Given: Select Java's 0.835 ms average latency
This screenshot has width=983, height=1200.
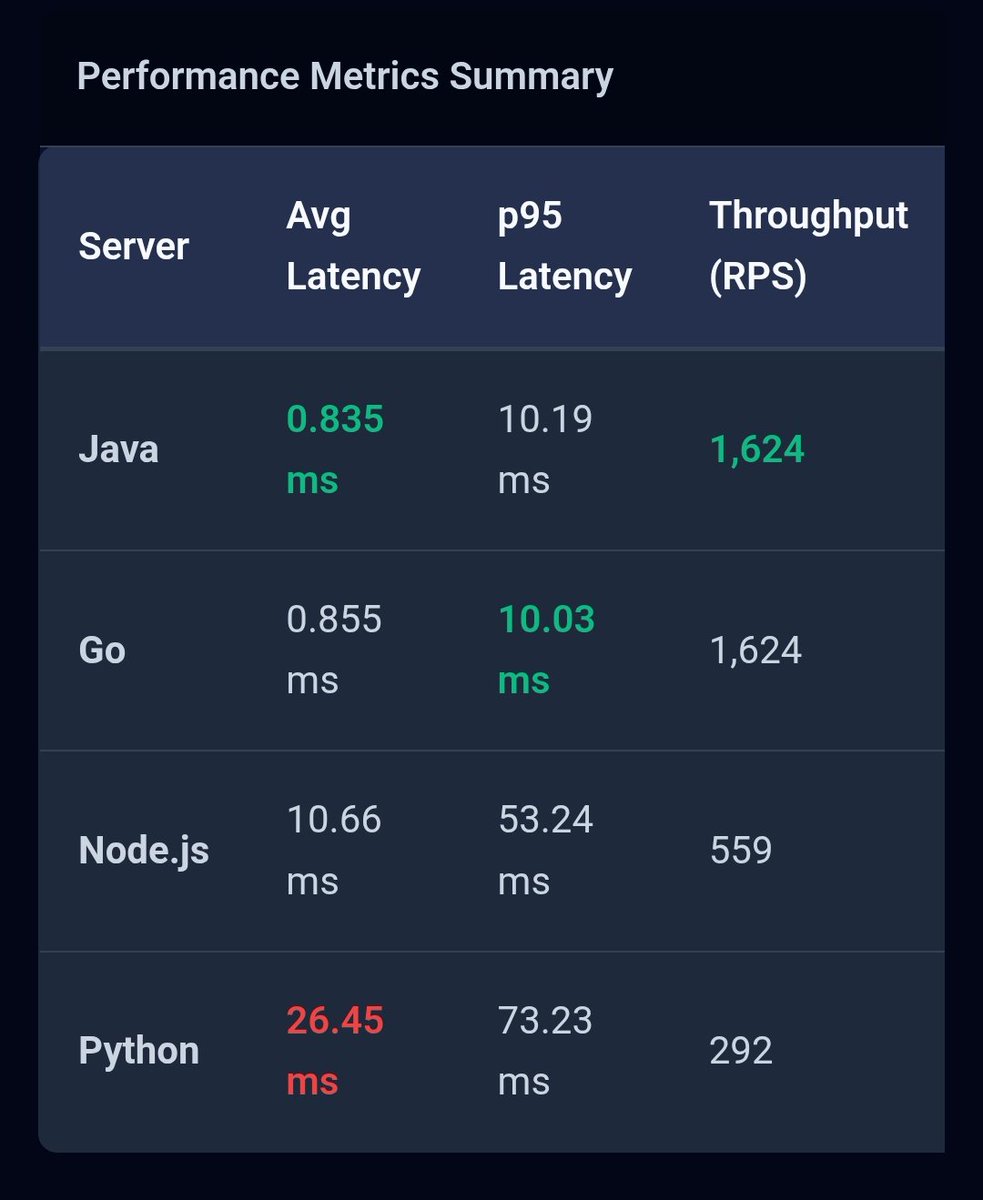Looking at the screenshot, I should [x=335, y=449].
